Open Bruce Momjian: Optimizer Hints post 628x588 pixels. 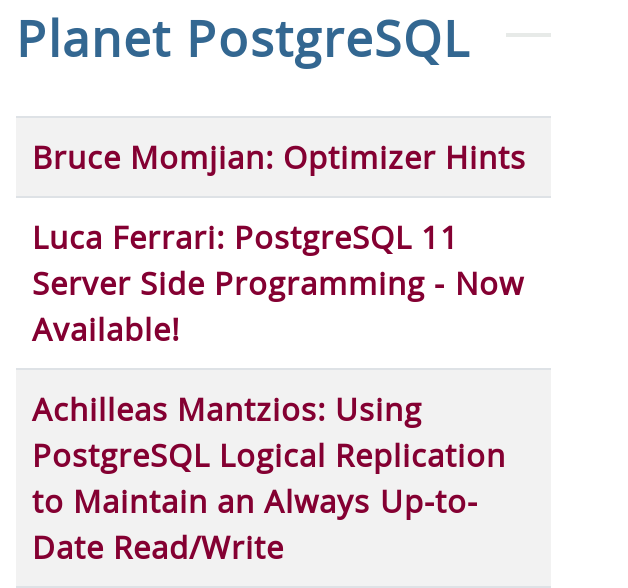tap(279, 158)
